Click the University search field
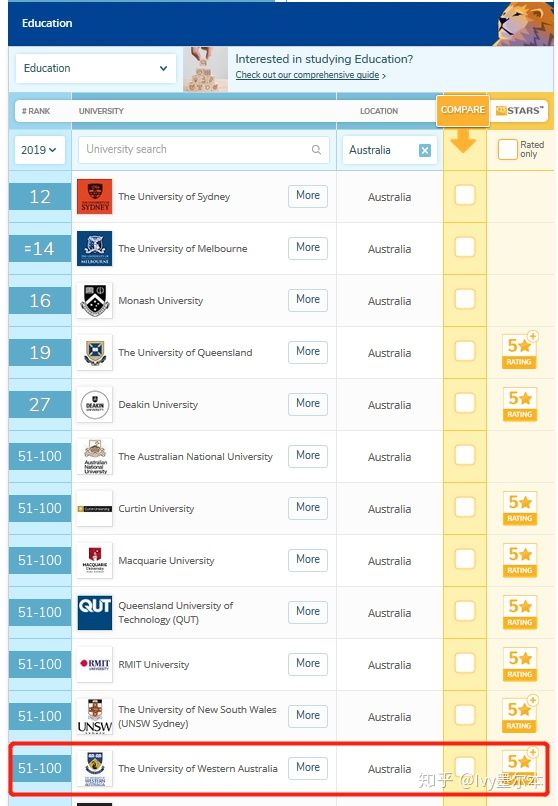This screenshot has width=558, height=806. coord(203,150)
